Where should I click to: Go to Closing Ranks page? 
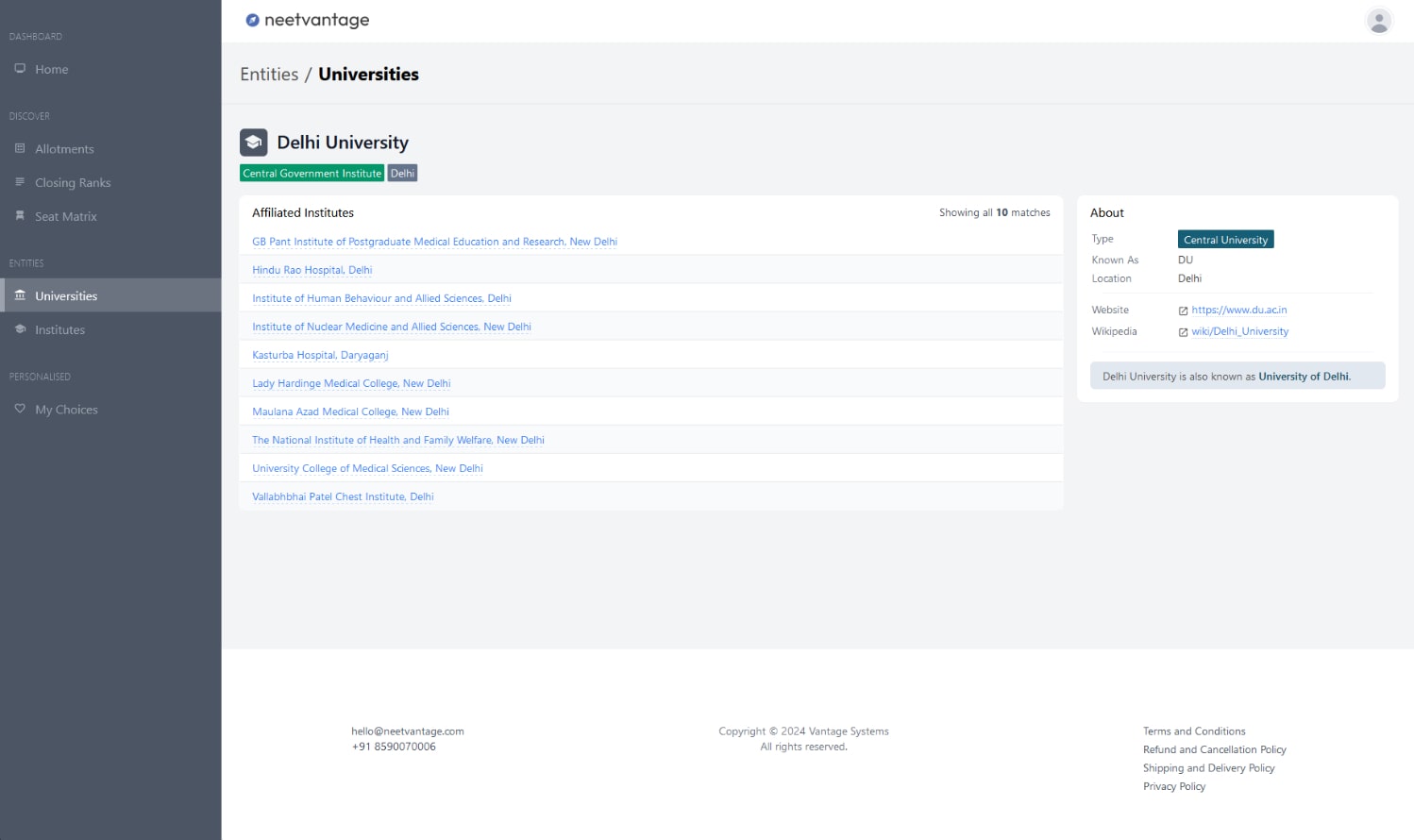(x=73, y=183)
